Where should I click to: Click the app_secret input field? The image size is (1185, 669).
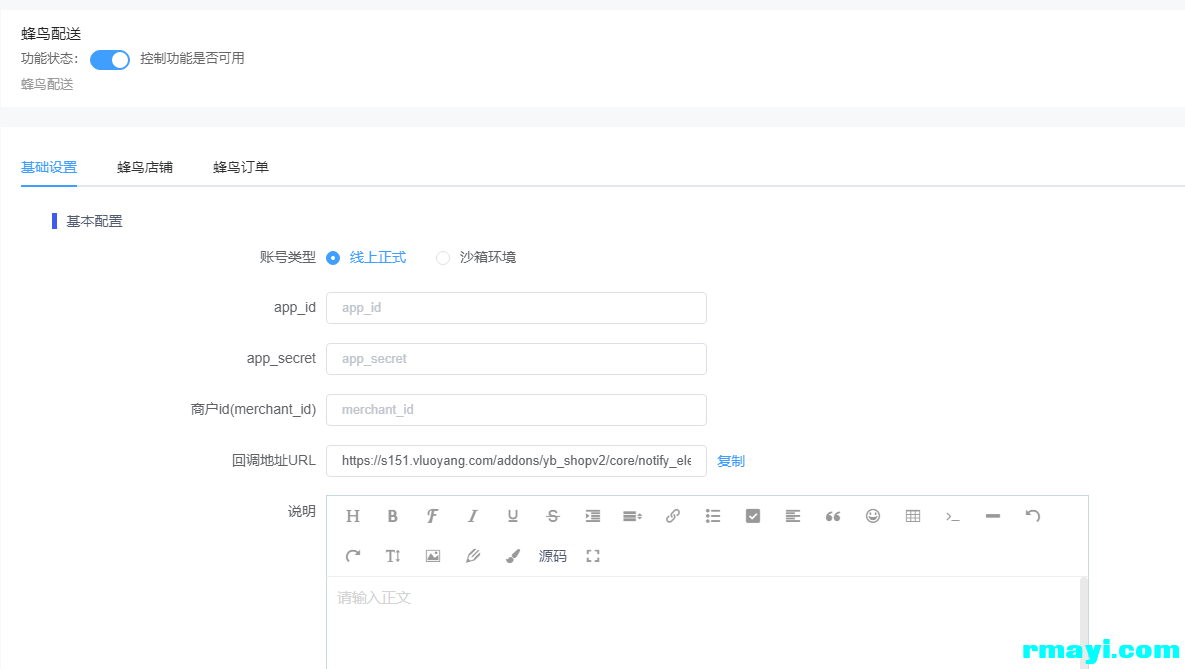click(516, 359)
